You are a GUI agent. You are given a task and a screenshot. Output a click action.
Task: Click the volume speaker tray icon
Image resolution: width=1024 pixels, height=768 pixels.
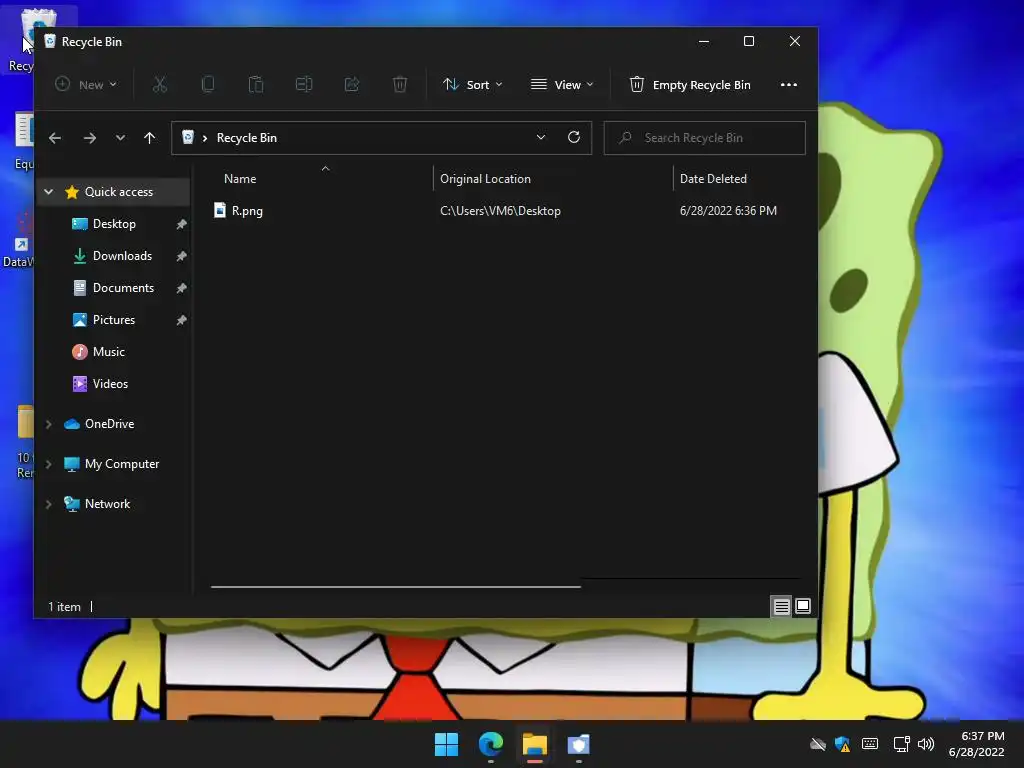click(926, 744)
